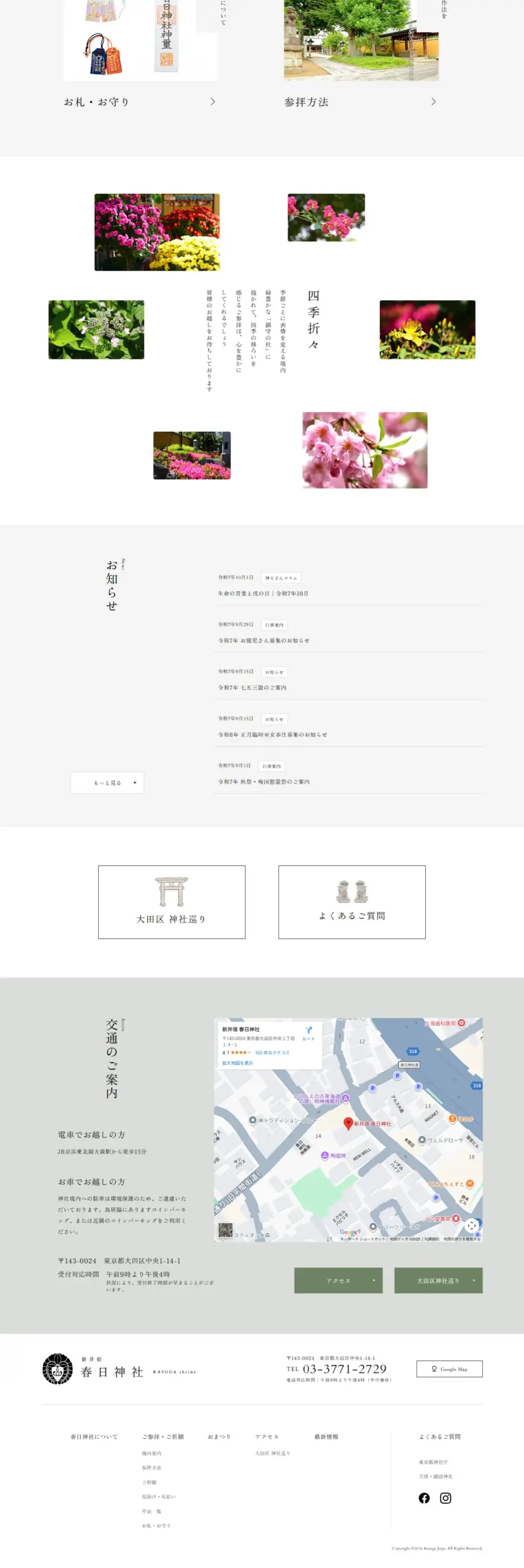524x1568 pixels.
Task: Select 春日神社について in footer menu
Action: (x=94, y=1436)
